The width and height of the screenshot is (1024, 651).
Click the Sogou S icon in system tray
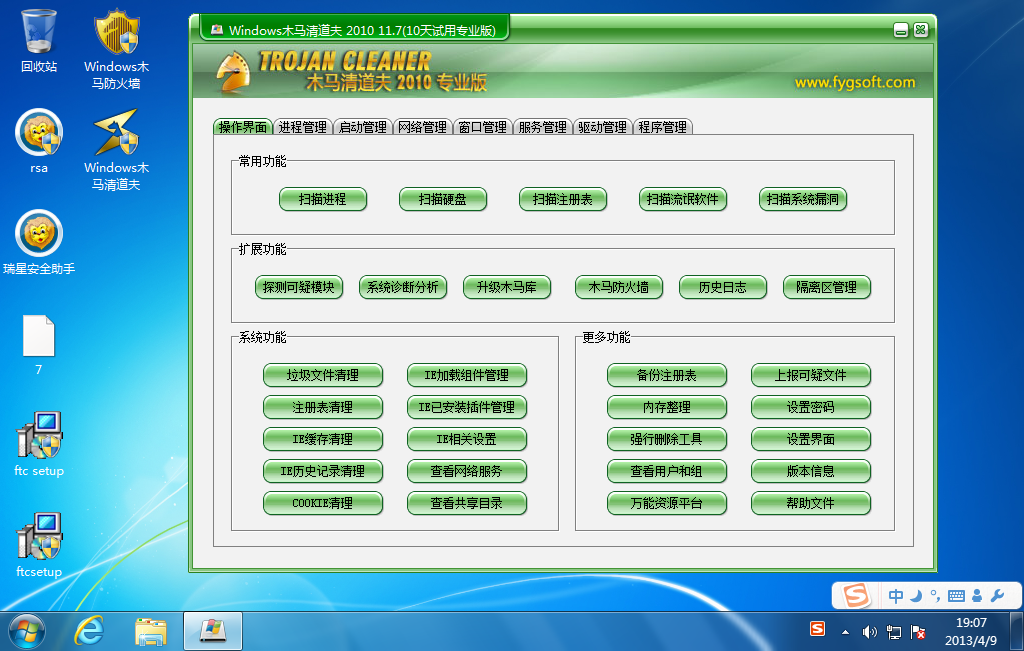click(x=817, y=629)
